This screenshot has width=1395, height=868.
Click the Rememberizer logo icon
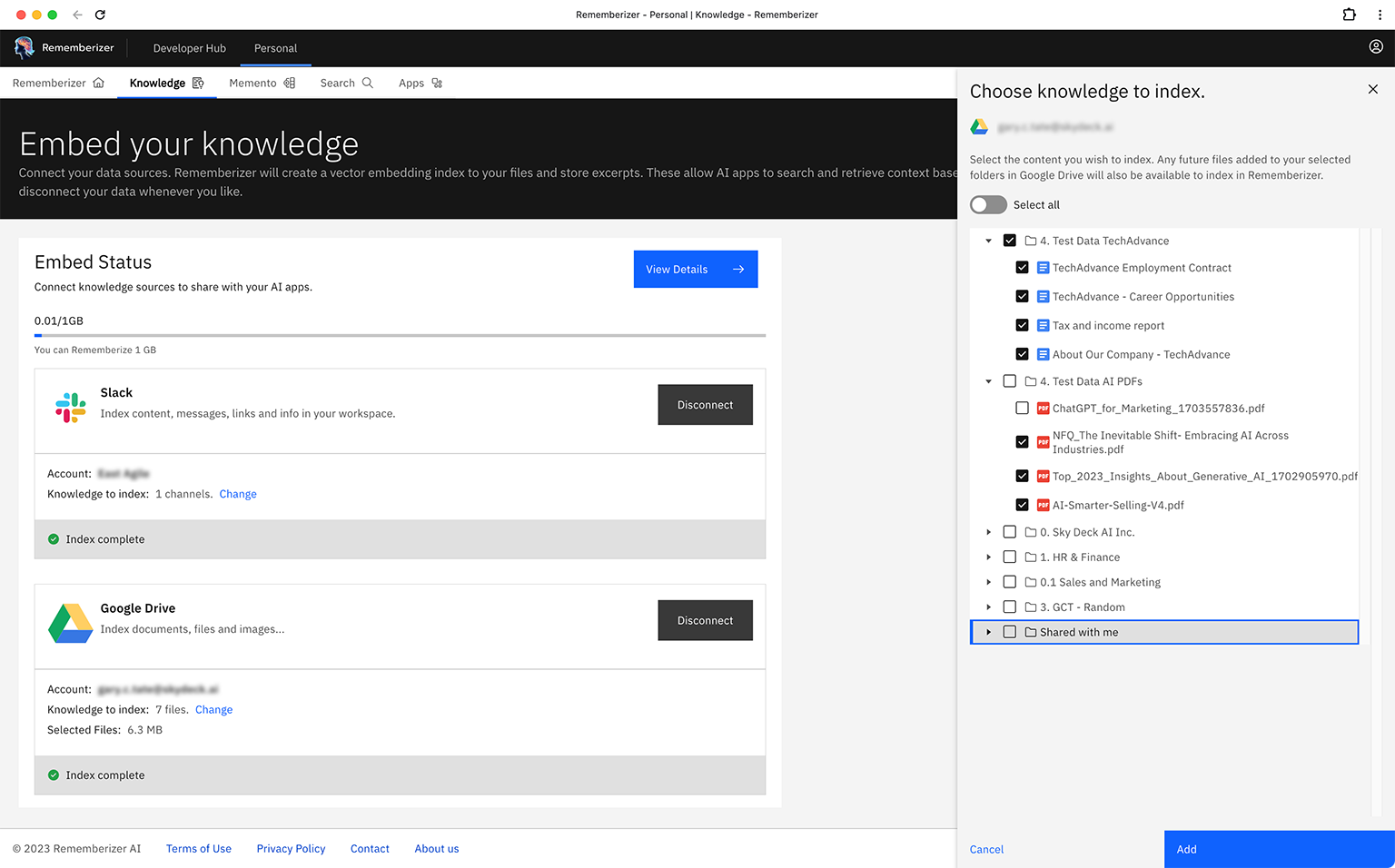[25, 48]
